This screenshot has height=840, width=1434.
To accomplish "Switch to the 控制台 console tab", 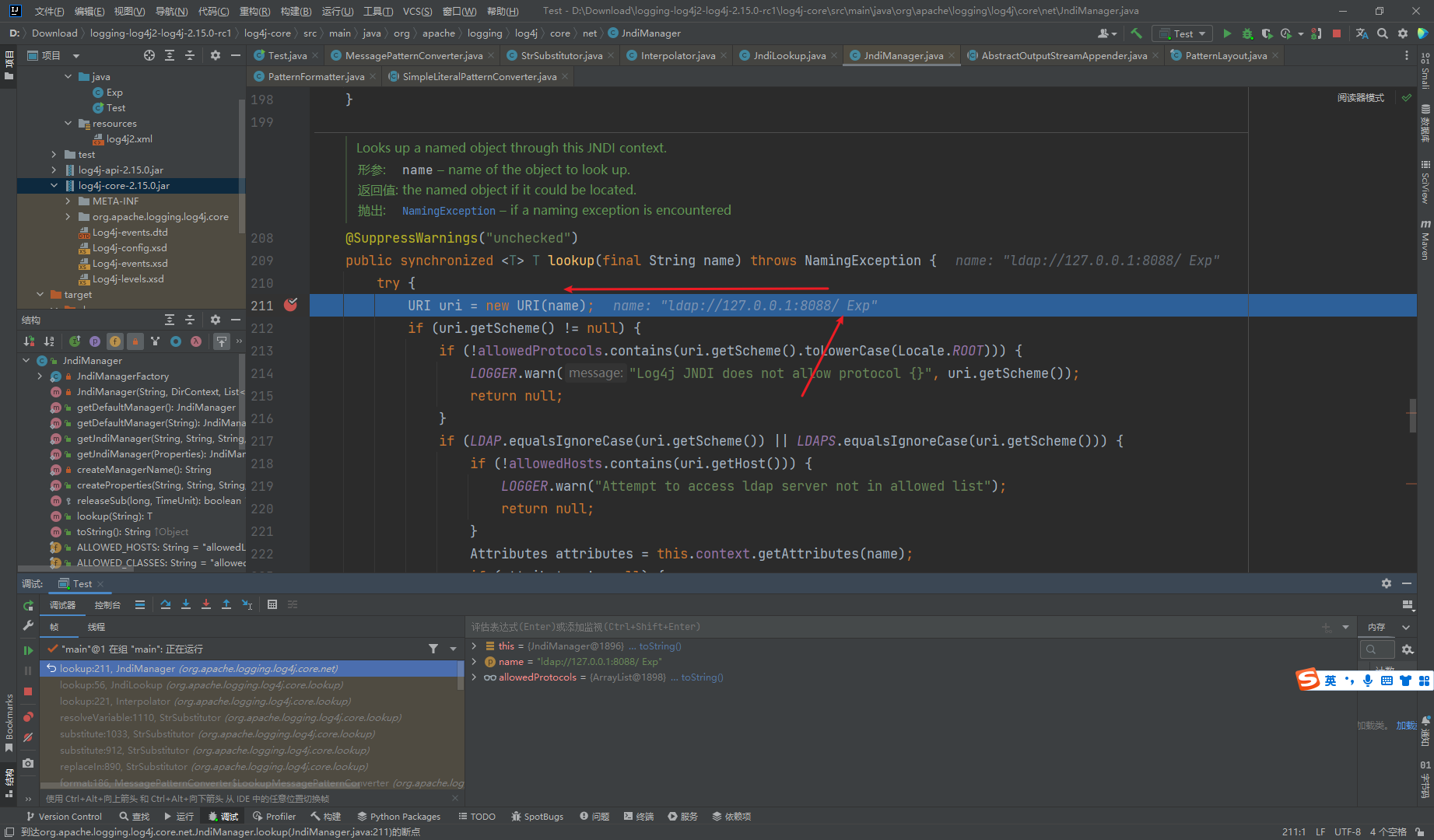I will (107, 605).
